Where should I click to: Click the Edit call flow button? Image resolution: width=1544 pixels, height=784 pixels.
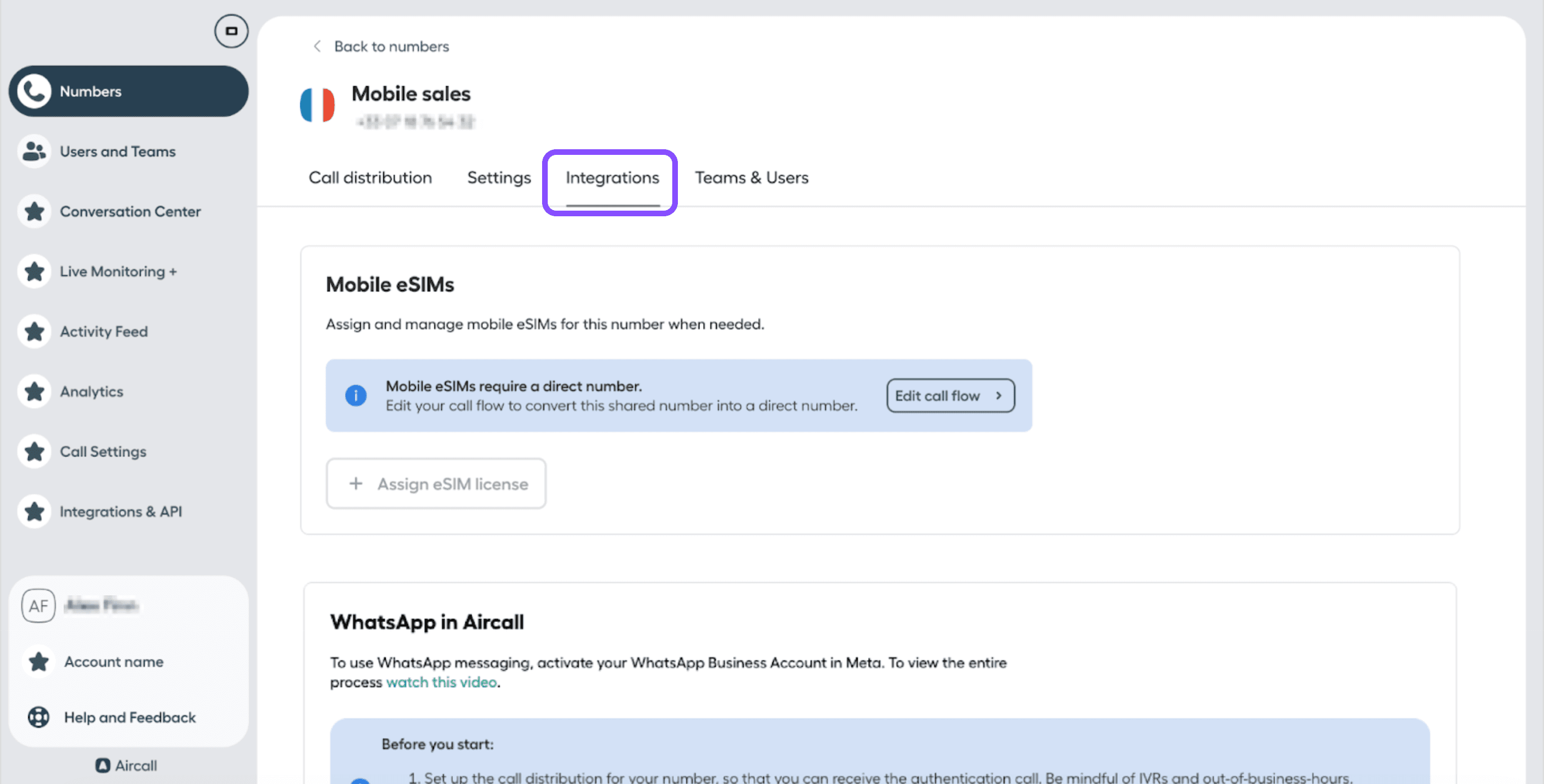(950, 395)
